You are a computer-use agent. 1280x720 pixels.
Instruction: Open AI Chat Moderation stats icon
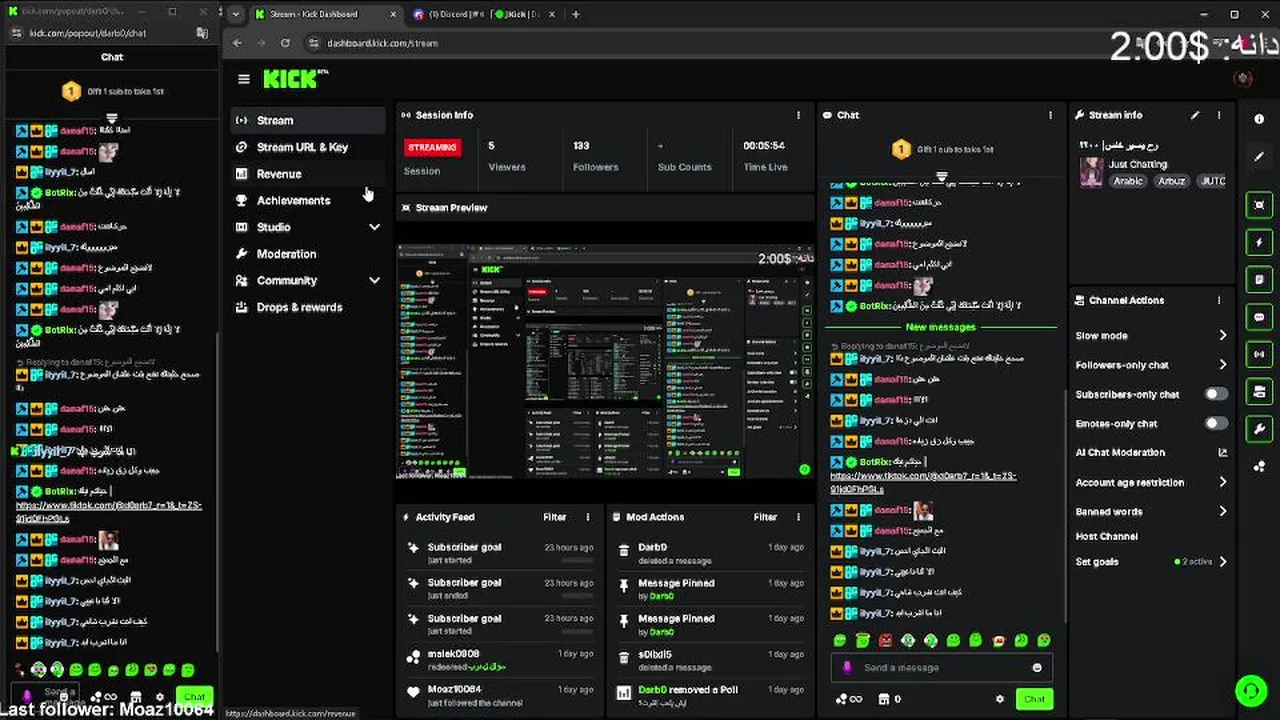pos(1222,453)
